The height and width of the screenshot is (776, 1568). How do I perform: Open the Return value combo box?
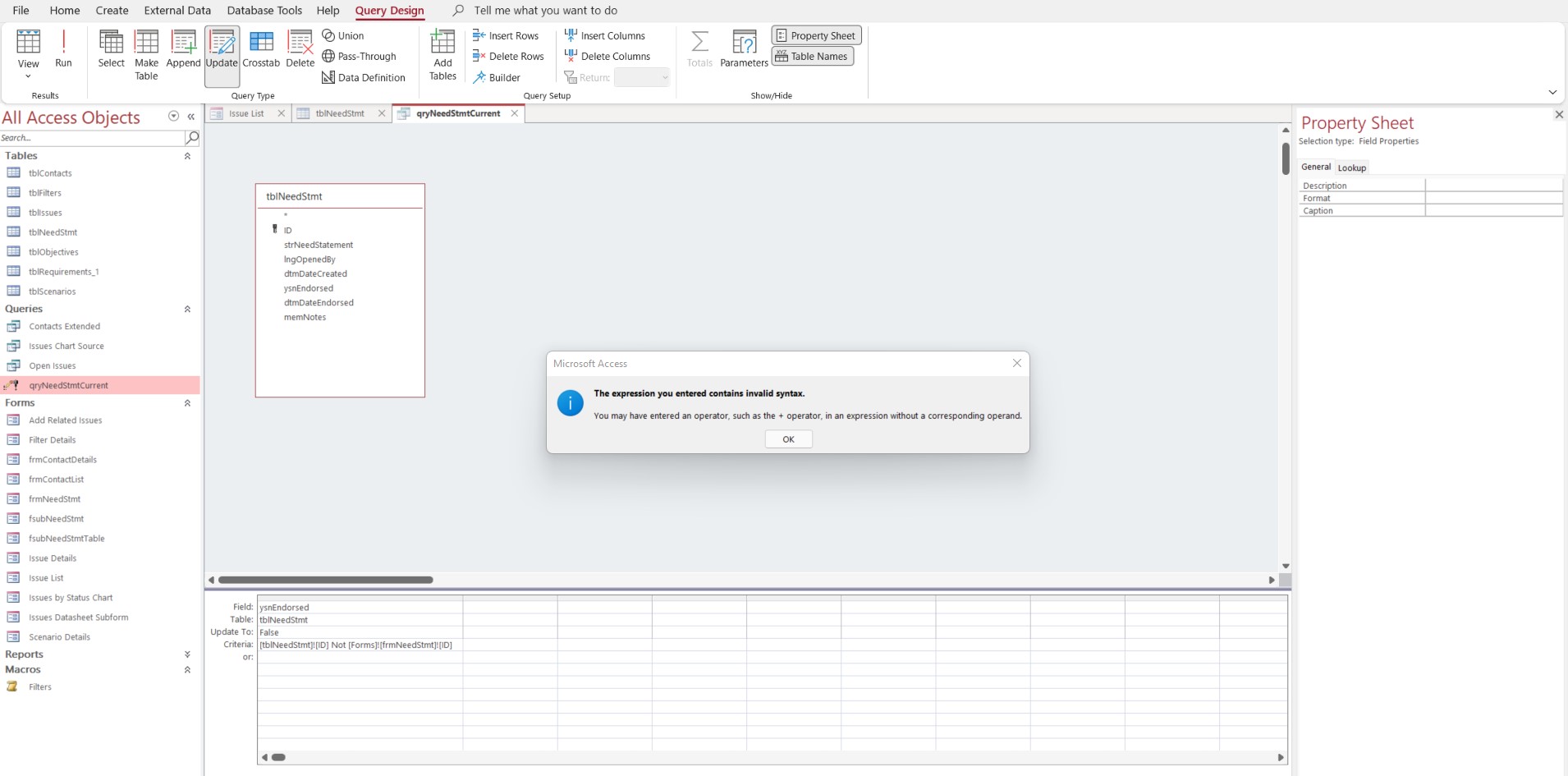[x=642, y=77]
